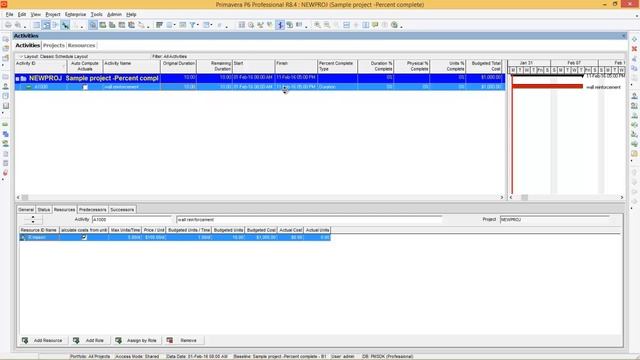Click the up arrow of the activity stepper

click(33, 218)
